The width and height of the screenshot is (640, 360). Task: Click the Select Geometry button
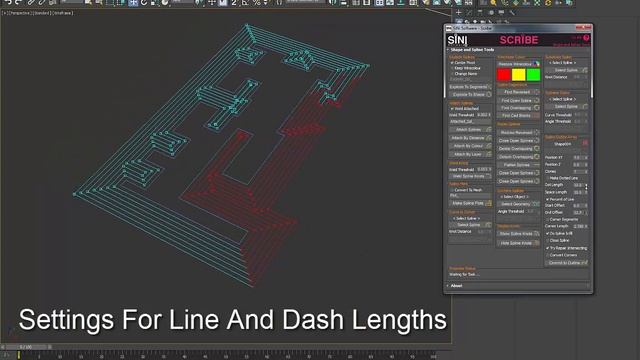click(518, 204)
